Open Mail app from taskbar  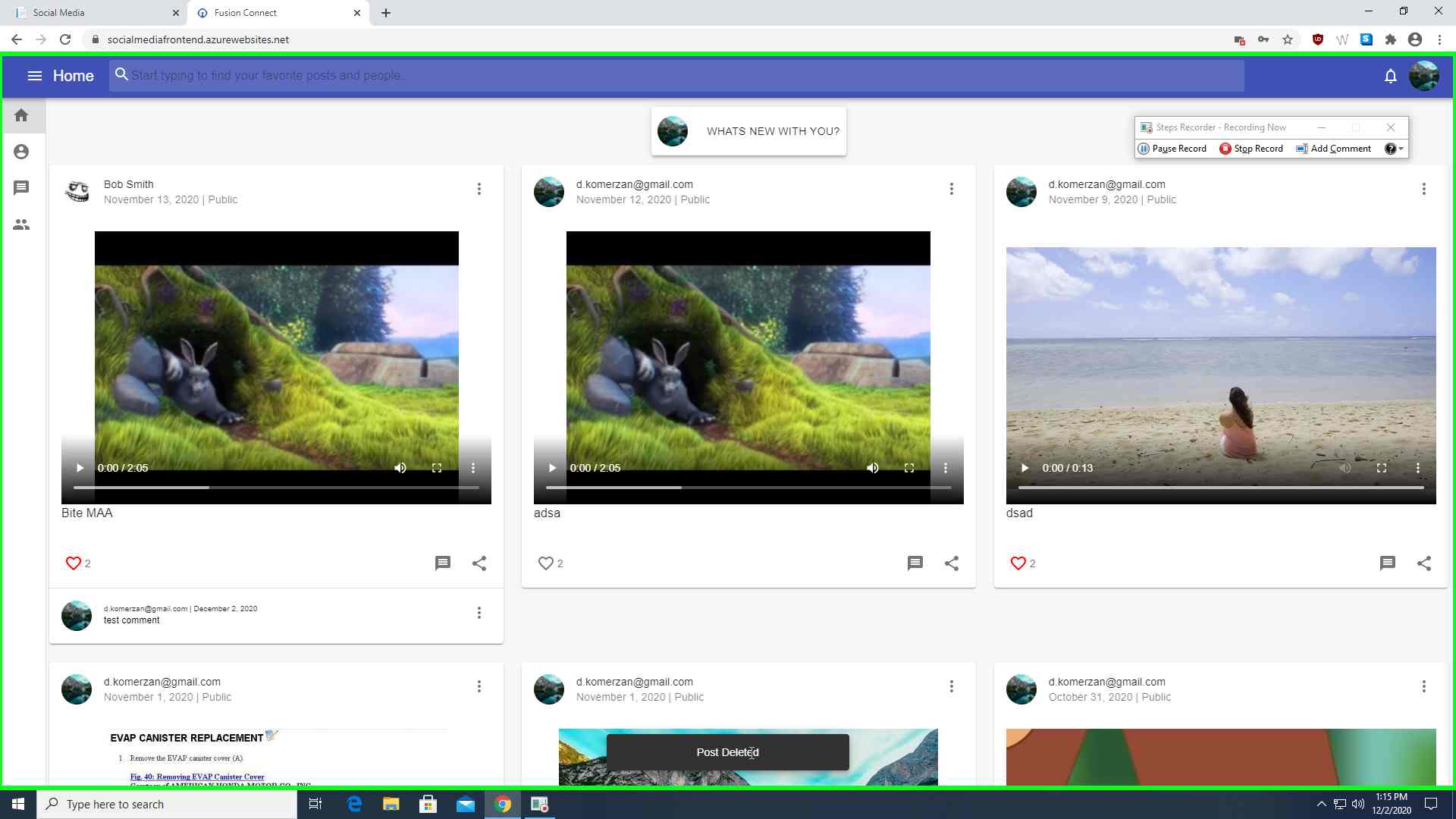(x=466, y=804)
